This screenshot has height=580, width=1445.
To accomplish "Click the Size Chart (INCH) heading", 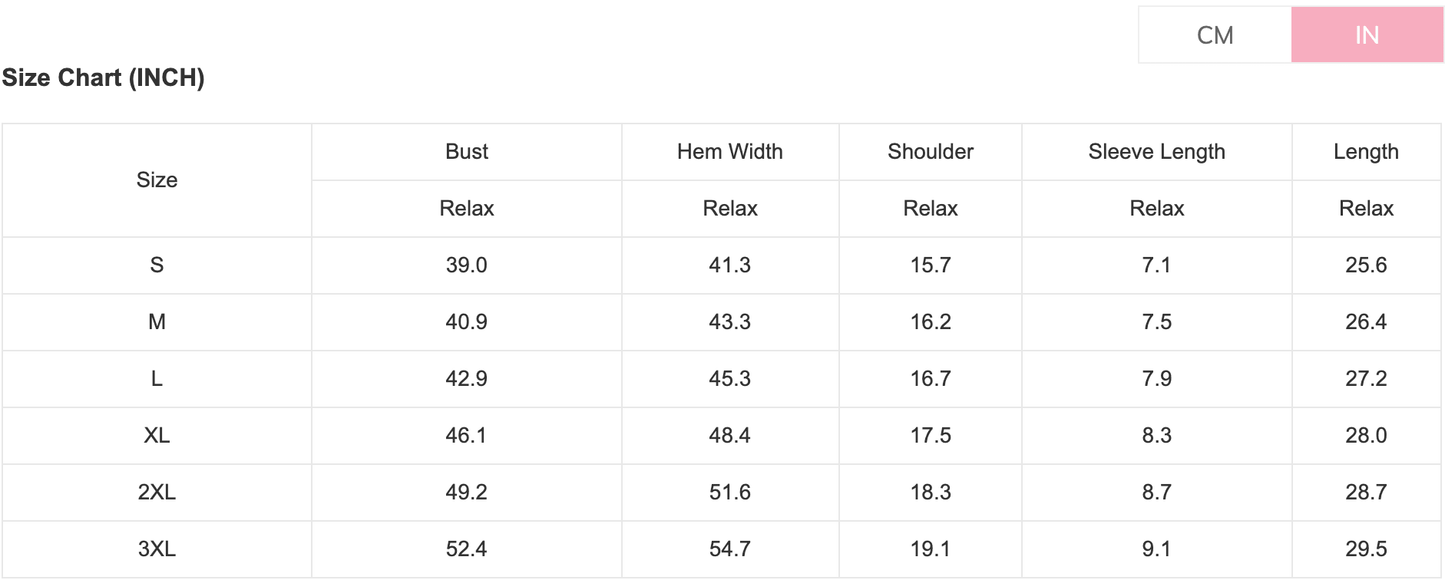I will (x=103, y=78).
